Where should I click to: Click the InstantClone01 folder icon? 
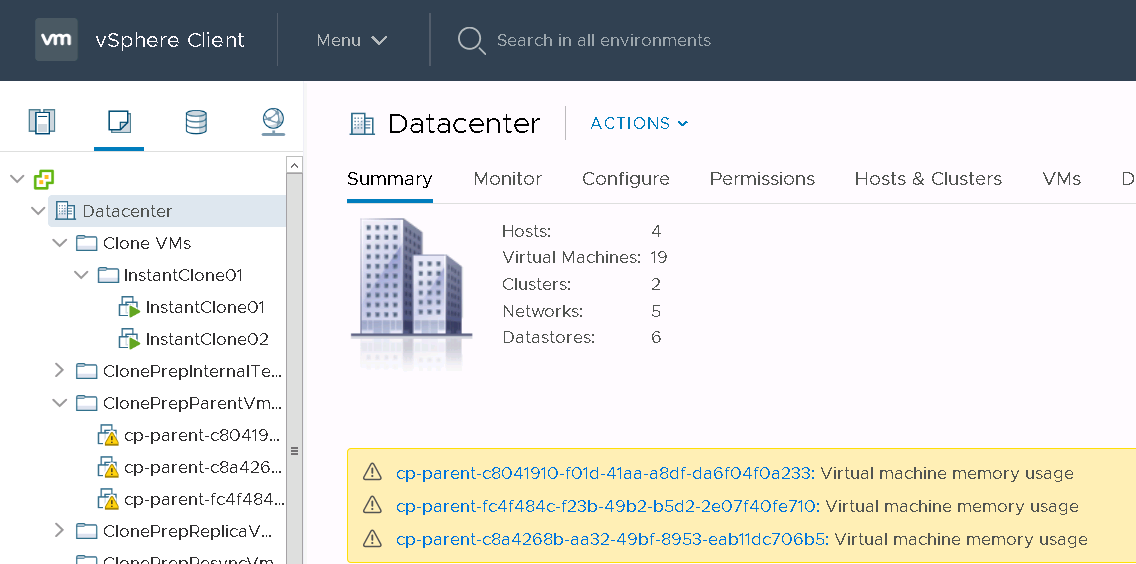[108, 275]
